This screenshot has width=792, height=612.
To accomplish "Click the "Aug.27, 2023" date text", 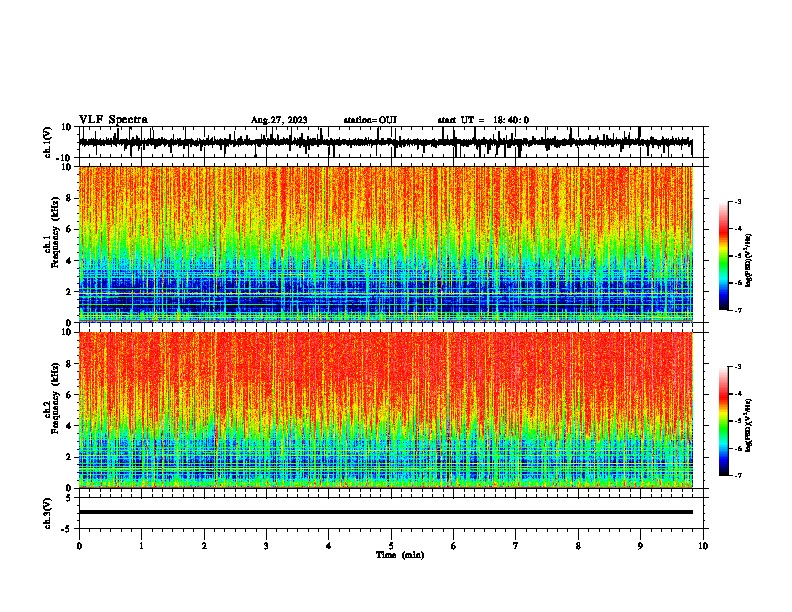I will 279,120.
